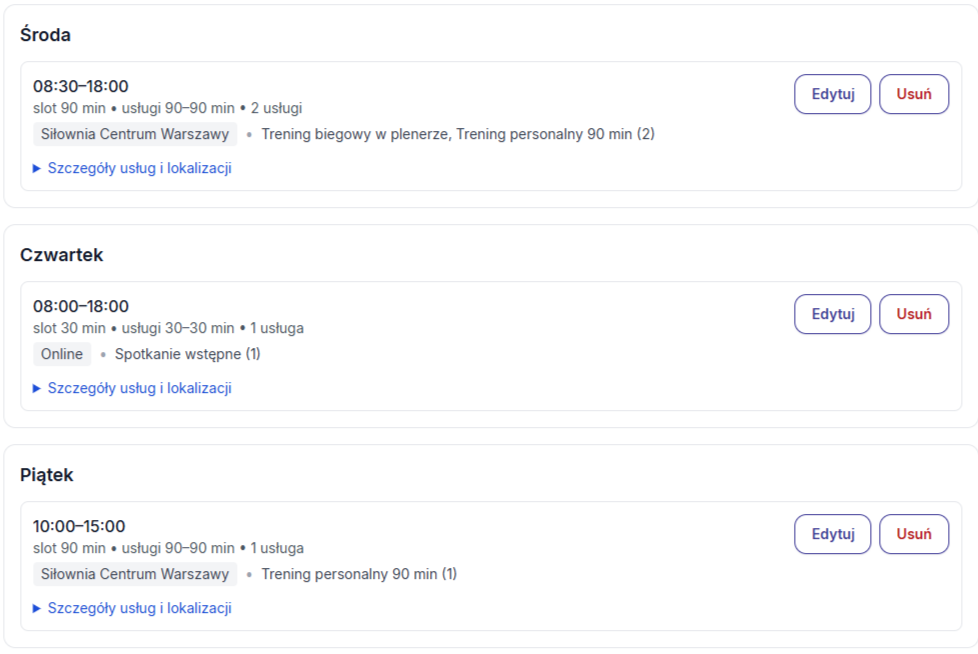
Task: Click the 08:00–18:00 time range
Action: (x=81, y=306)
